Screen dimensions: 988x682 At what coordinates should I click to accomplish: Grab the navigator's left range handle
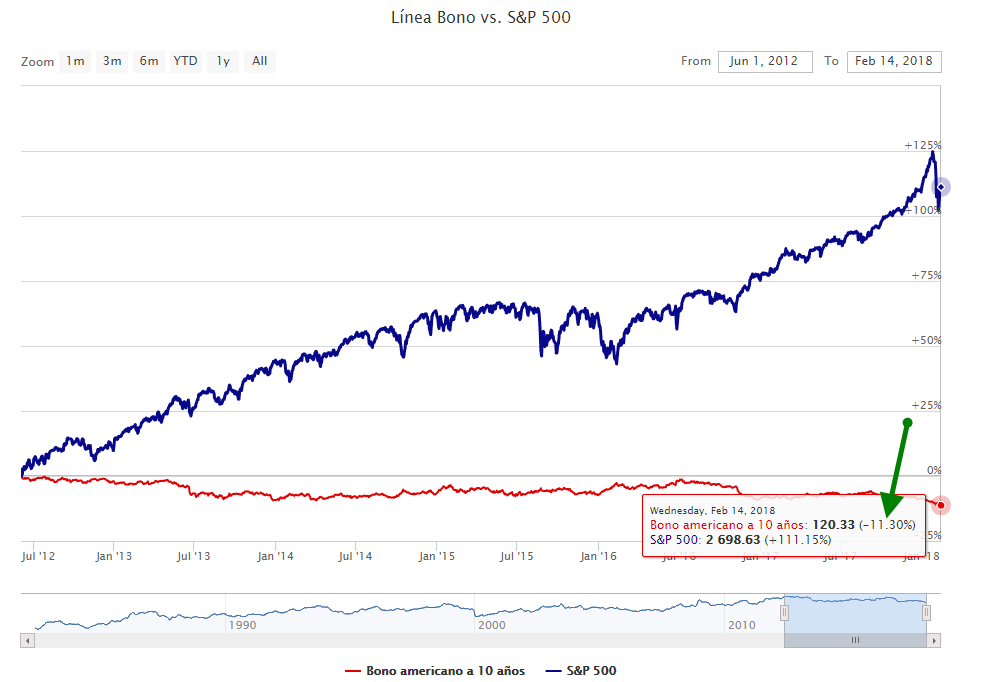[785, 613]
